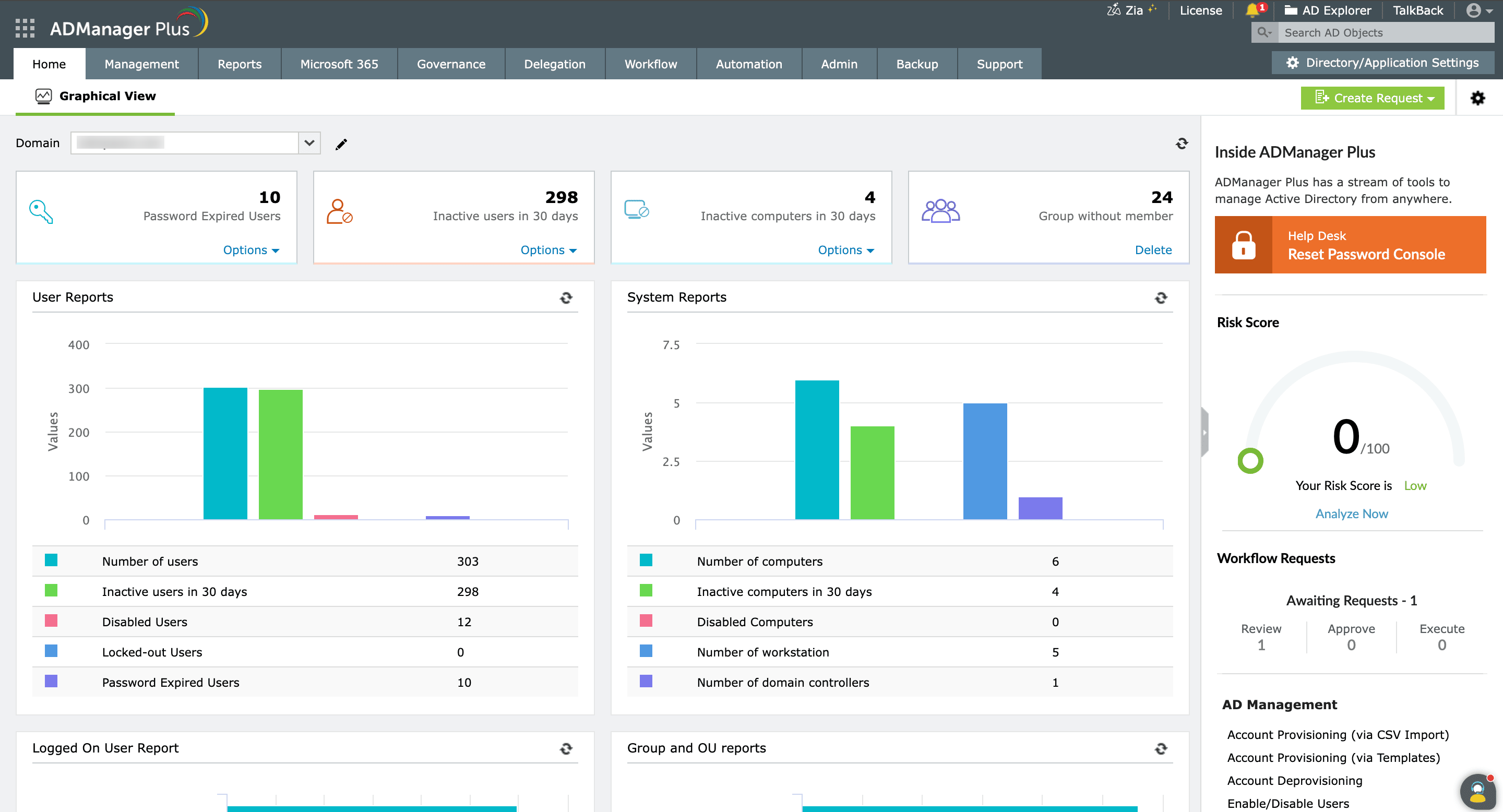Open the Governance tab
This screenshot has width=1503, height=812.
click(451, 64)
